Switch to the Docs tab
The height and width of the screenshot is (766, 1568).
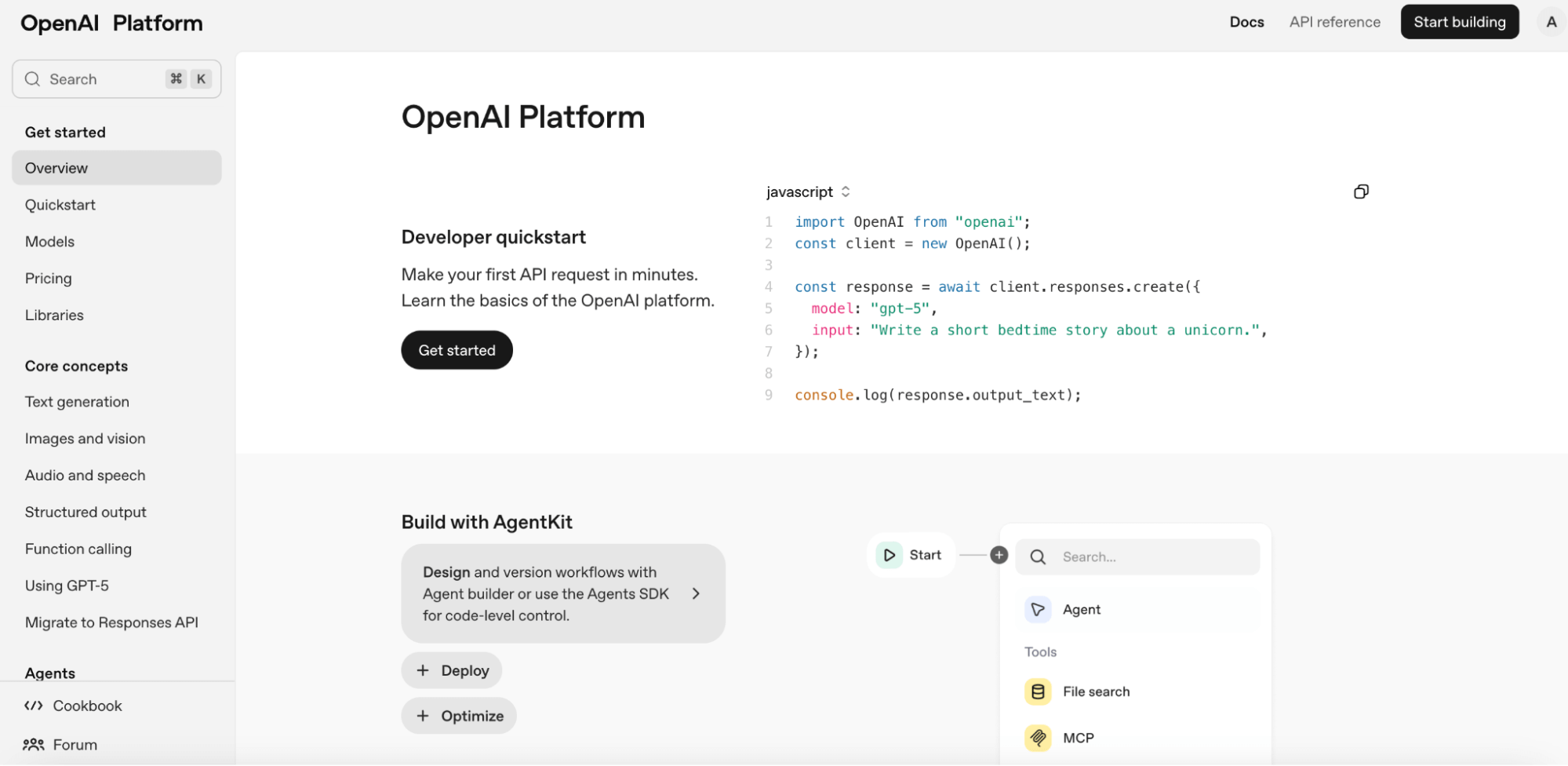pos(1246,22)
